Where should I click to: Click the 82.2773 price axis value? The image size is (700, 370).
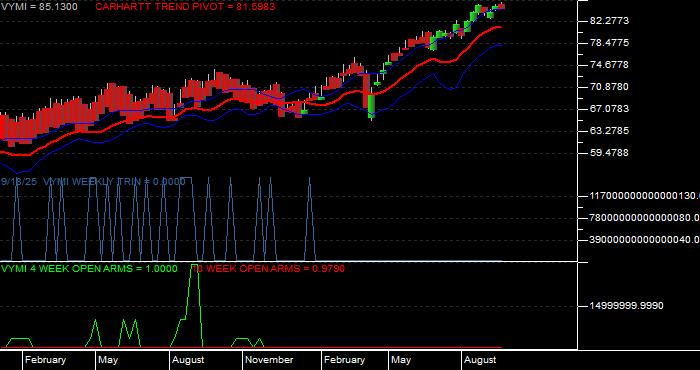click(x=609, y=21)
